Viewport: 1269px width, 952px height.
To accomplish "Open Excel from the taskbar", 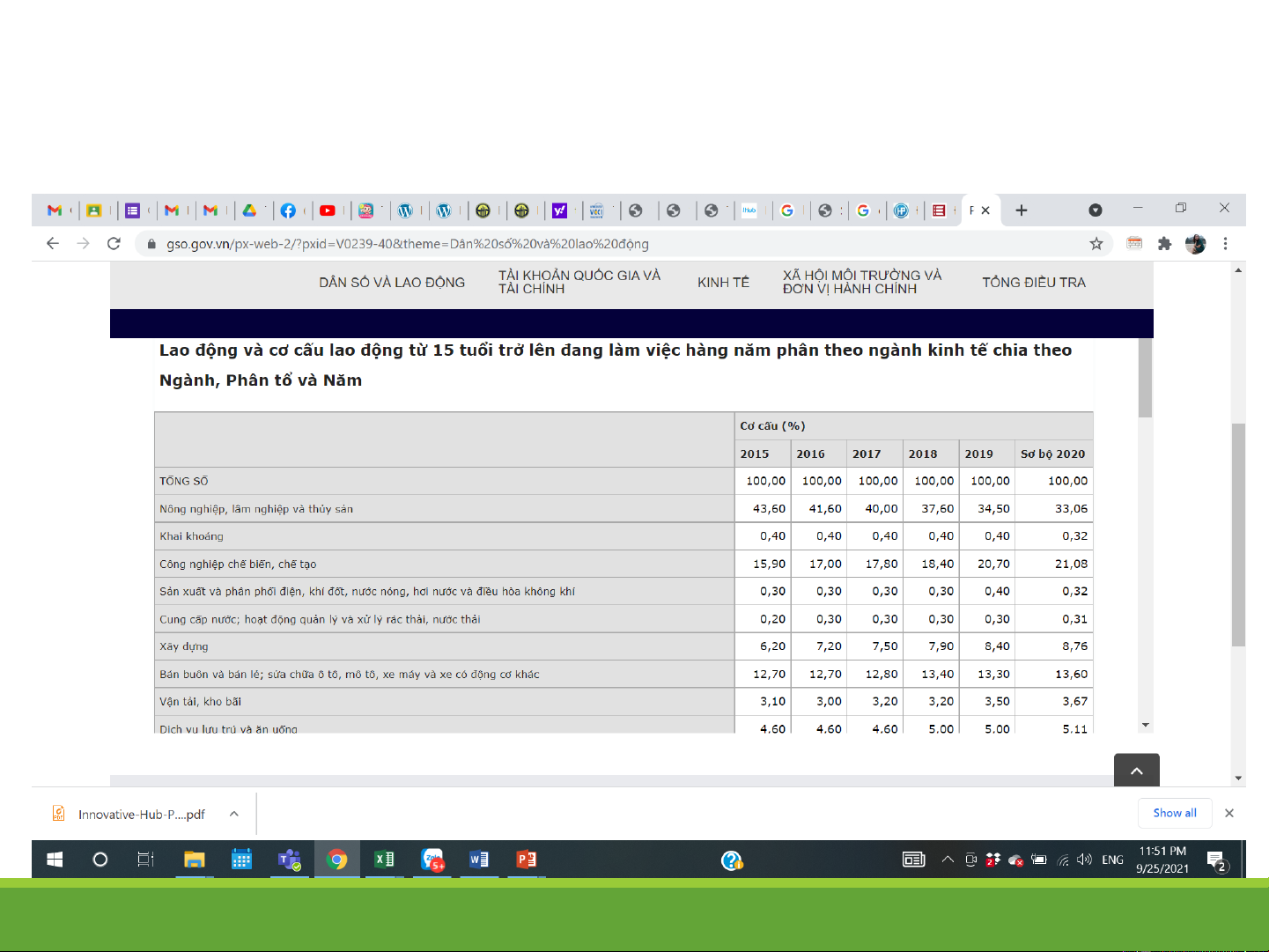I will pyautogui.click(x=385, y=860).
